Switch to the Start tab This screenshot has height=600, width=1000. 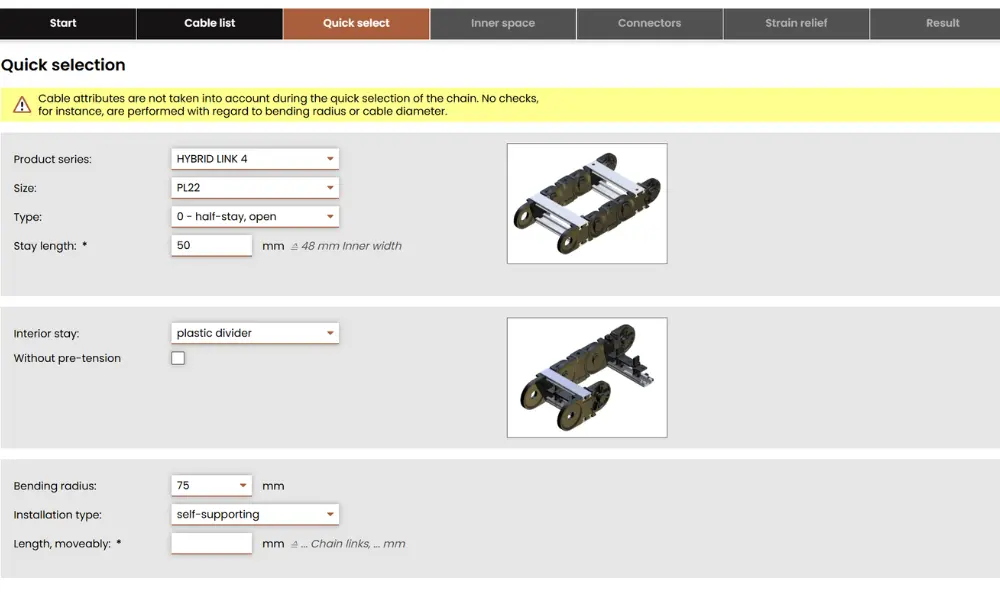click(68, 24)
